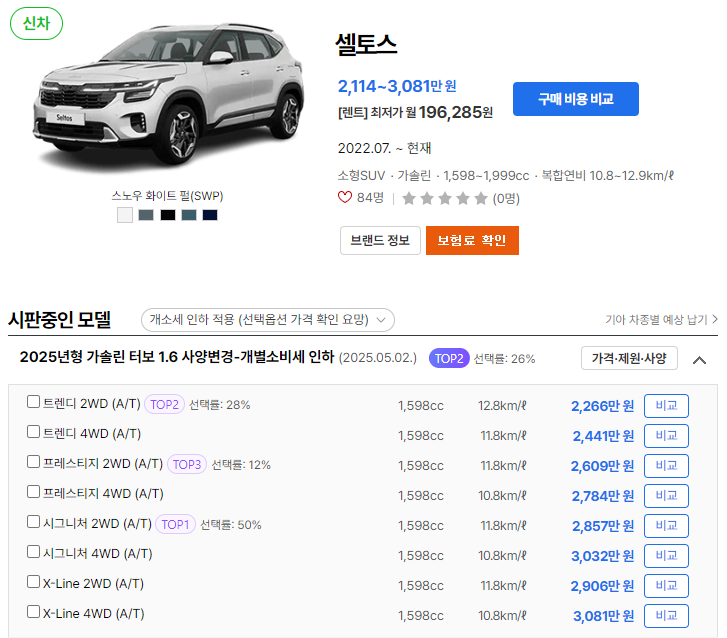The height and width of the screenshot is (638, 727).
Task: Click the 2,441만원 price
Action: click(603, 436)
